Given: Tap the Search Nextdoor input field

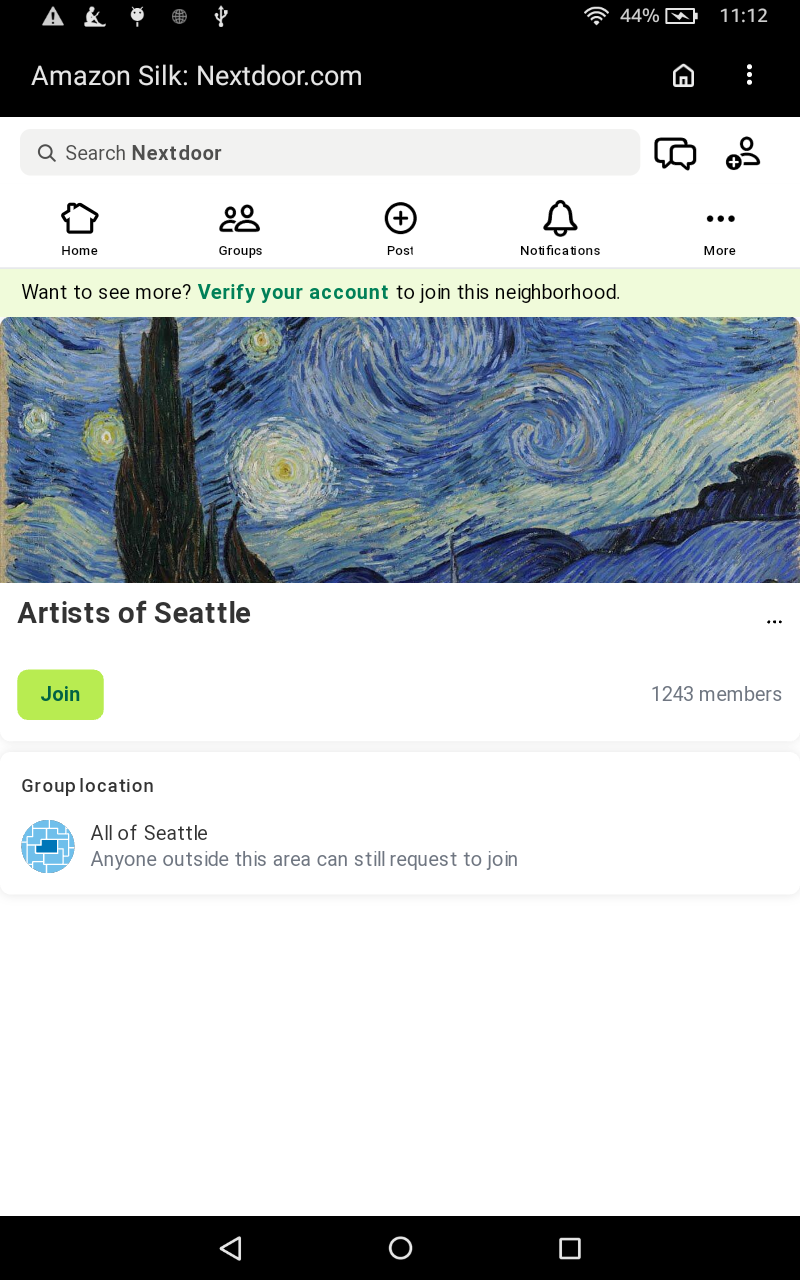Looking at the screenshot, I should pyautogui.click(x=330, y=152).
